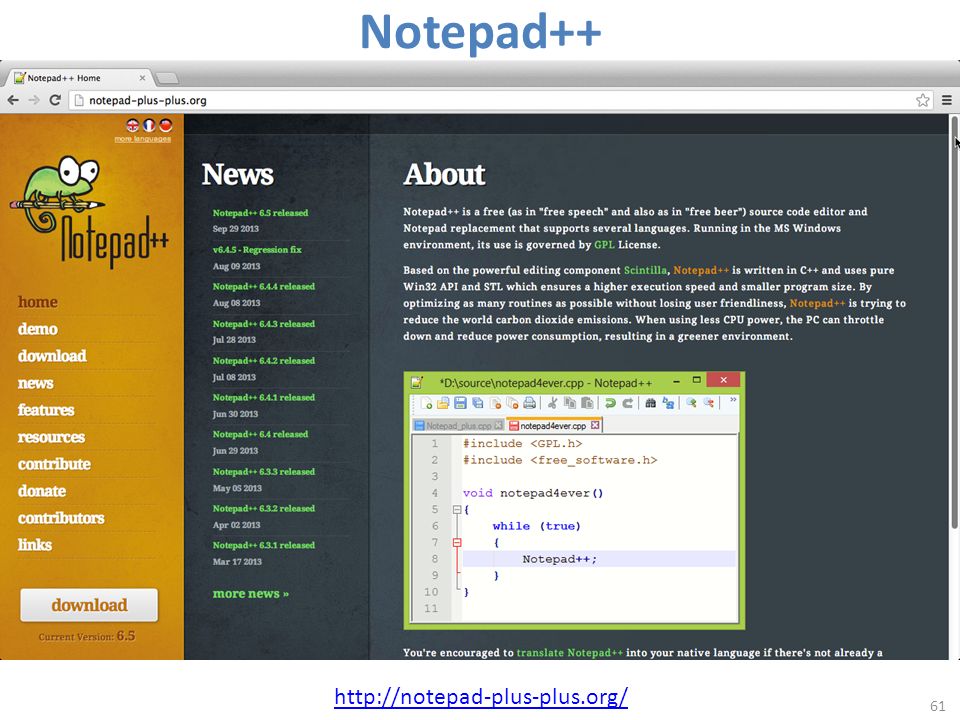Click the Paste icon in toolbar
This screenshot has width=960, height=720.
coord(587,403)
